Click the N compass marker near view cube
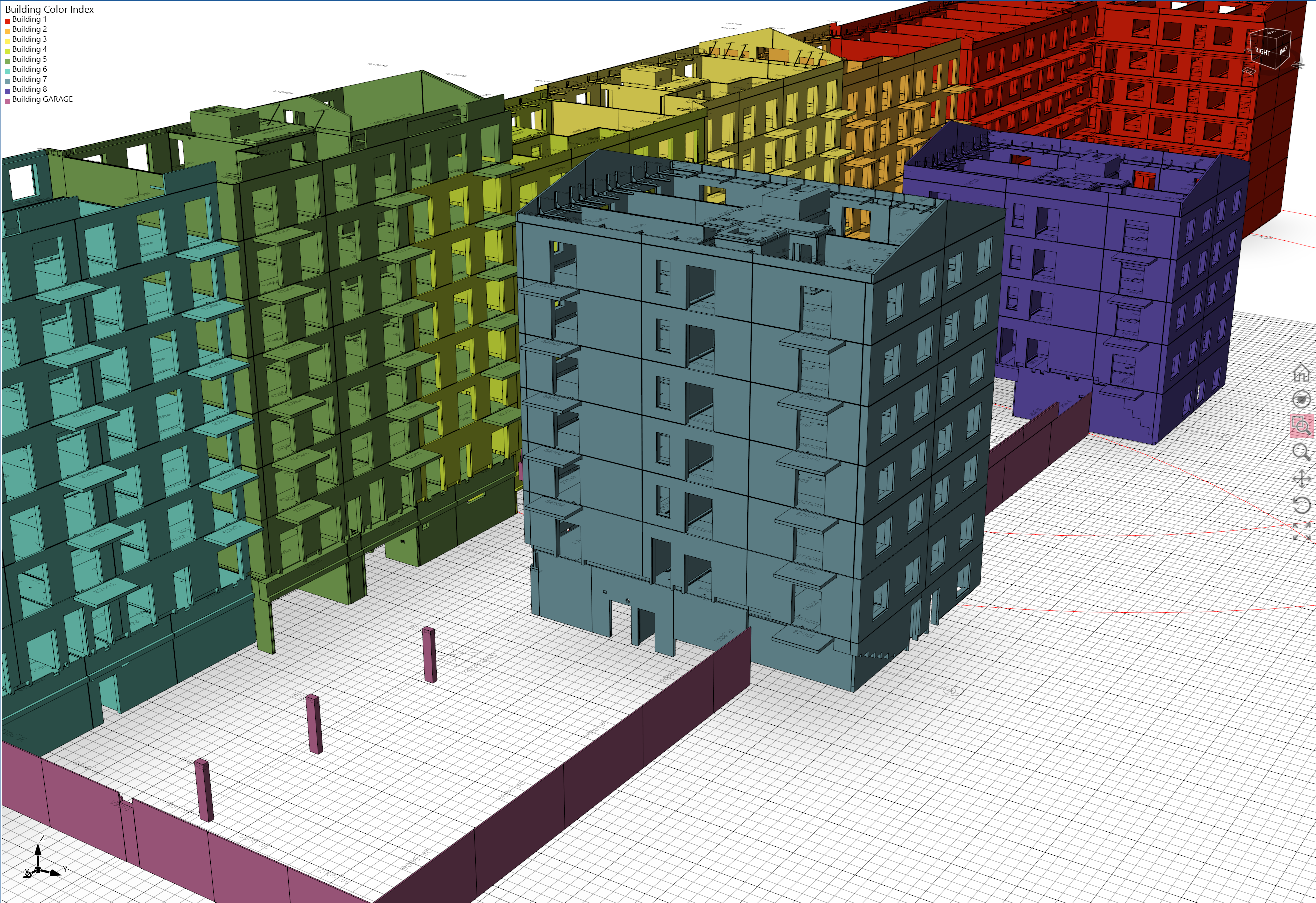The width and height of the screenshot is (1316, 903). click(x=1298, y=65)
